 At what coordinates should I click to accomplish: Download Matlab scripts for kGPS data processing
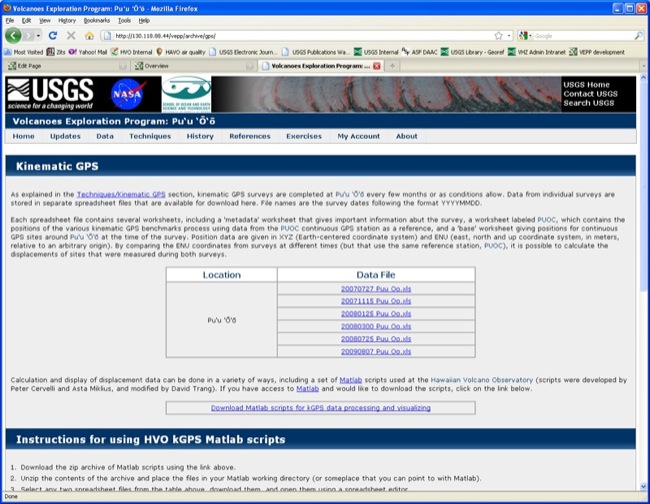(320, 408)
